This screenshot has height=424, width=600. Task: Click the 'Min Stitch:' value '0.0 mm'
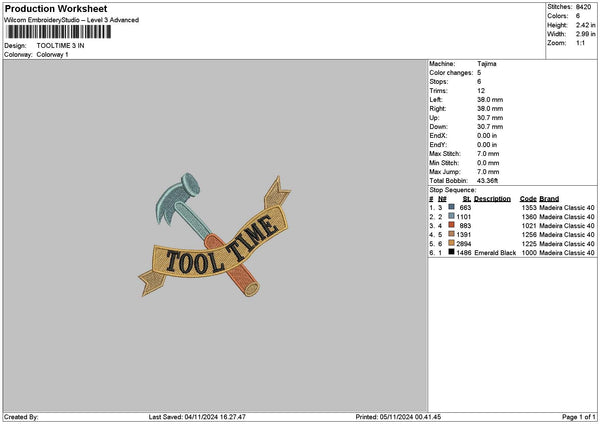click(488, 163)
